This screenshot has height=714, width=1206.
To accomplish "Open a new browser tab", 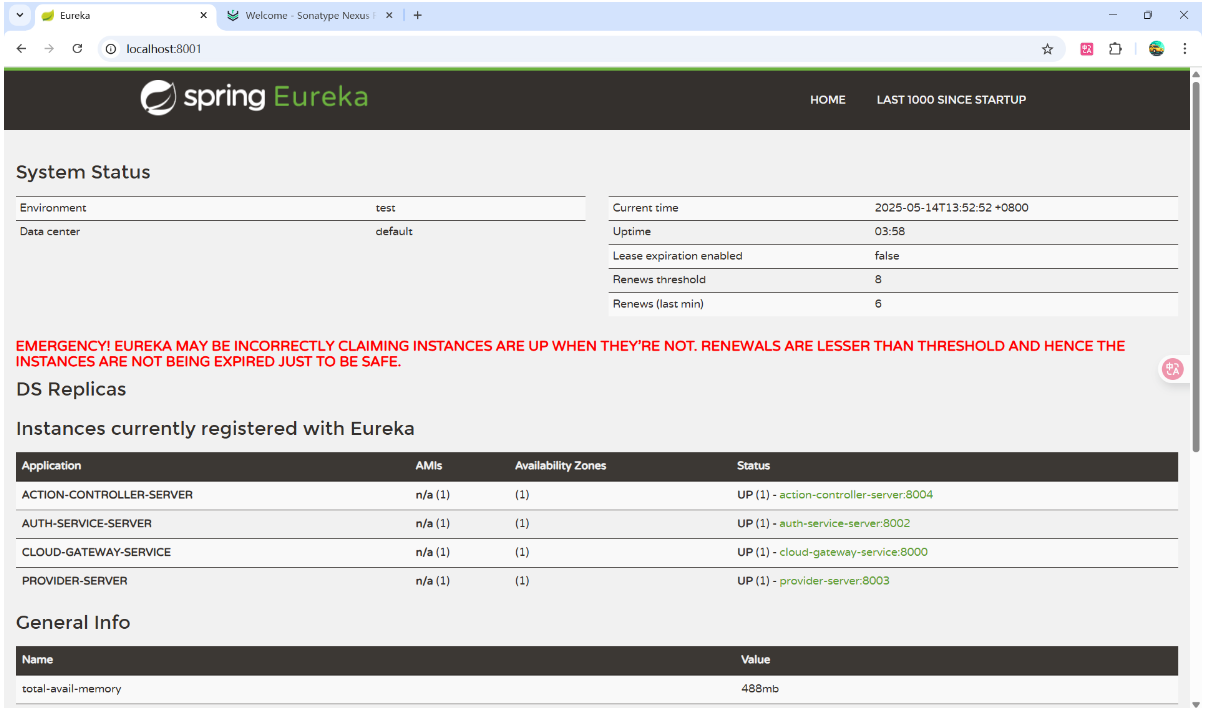I will tap(417, 15).
